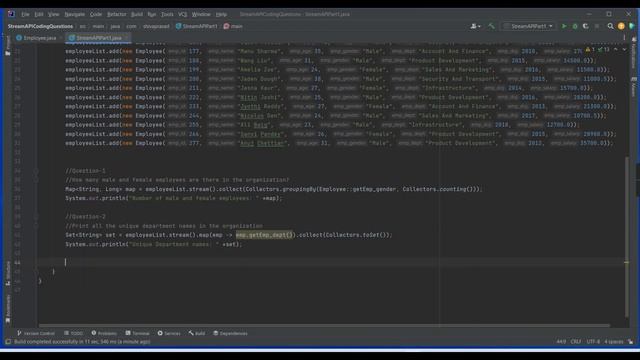Open the TODO tool window

coord(73,333)
